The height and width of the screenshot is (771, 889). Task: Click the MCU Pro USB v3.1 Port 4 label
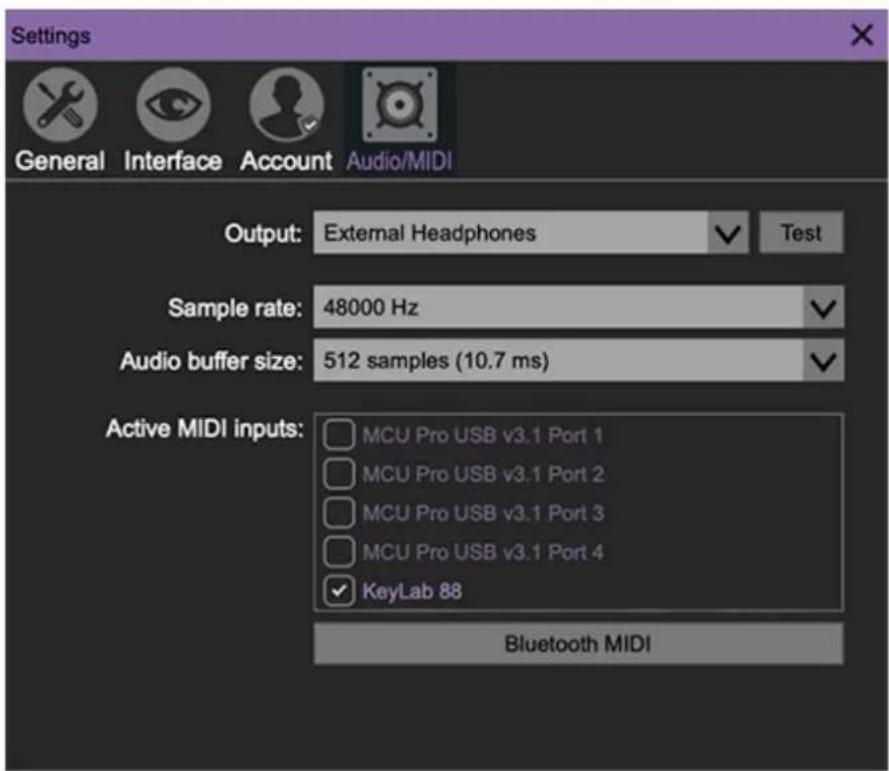tap(483, 552)
